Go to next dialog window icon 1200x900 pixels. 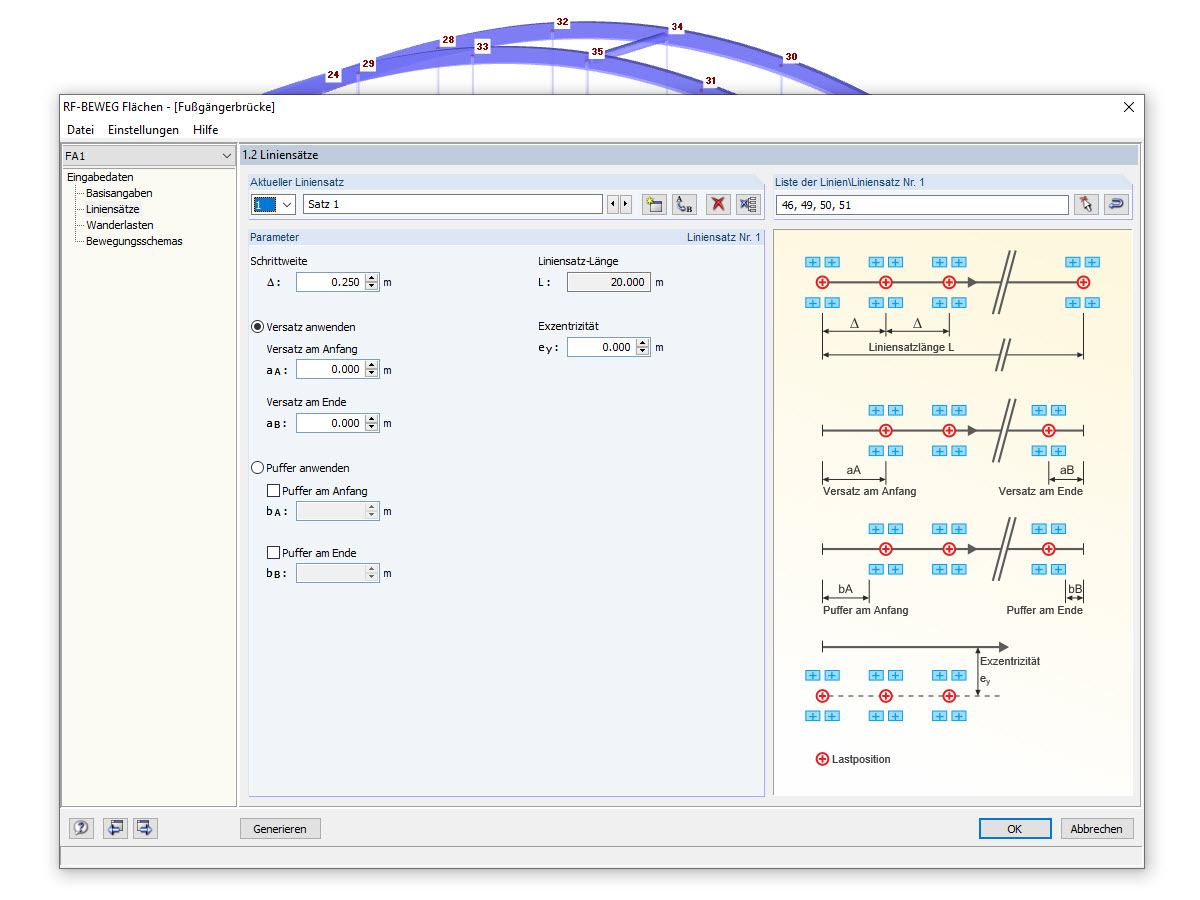(145, 828)
